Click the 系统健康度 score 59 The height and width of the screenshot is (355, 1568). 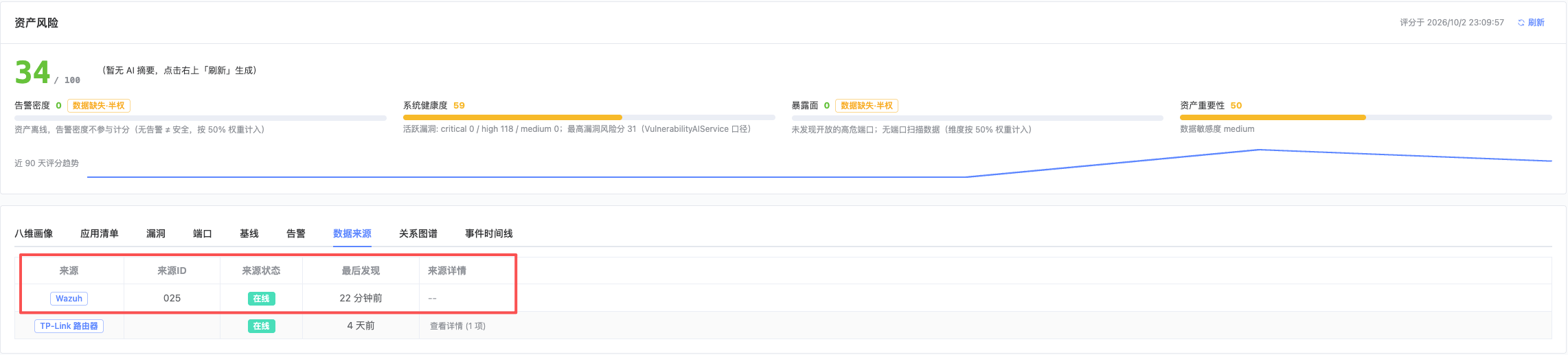coord(459,105)
